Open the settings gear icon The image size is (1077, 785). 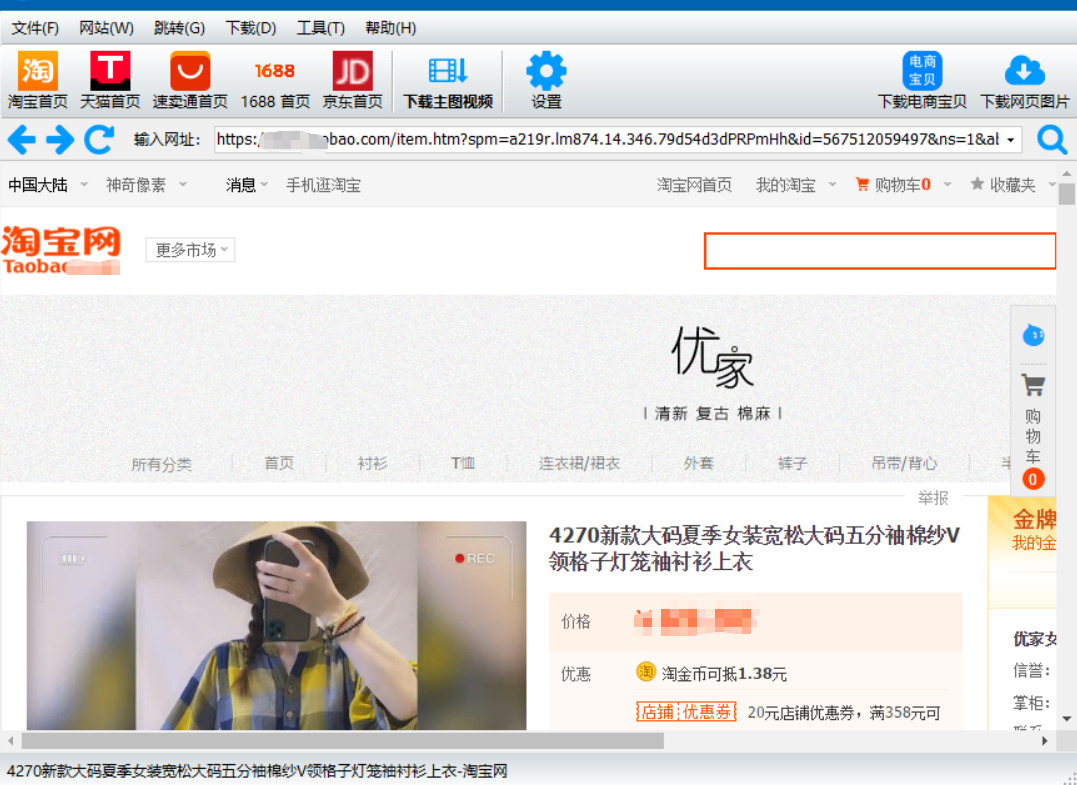point(546,72)
